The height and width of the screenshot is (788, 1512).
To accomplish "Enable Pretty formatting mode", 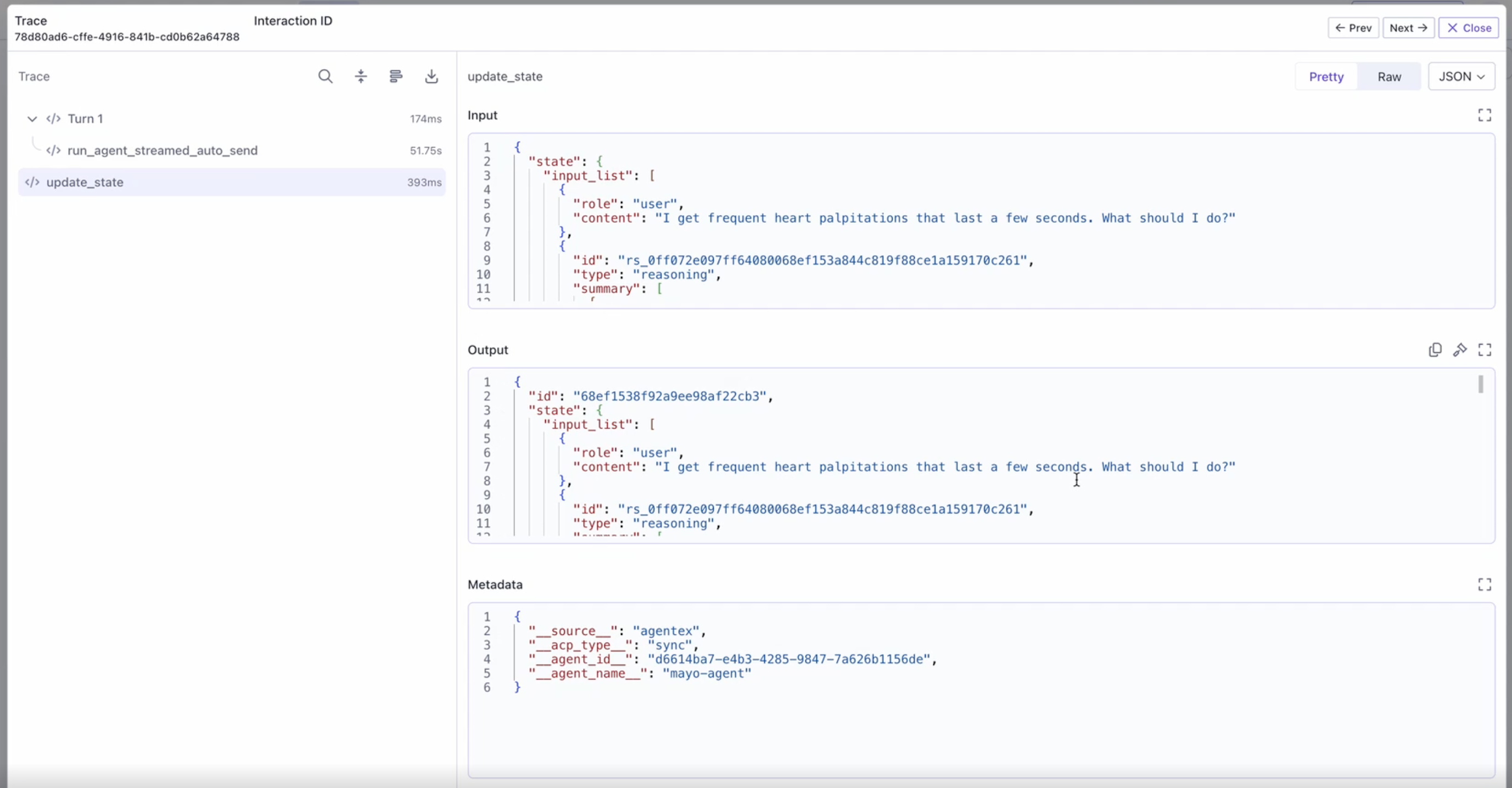I will coord(1326,76).
